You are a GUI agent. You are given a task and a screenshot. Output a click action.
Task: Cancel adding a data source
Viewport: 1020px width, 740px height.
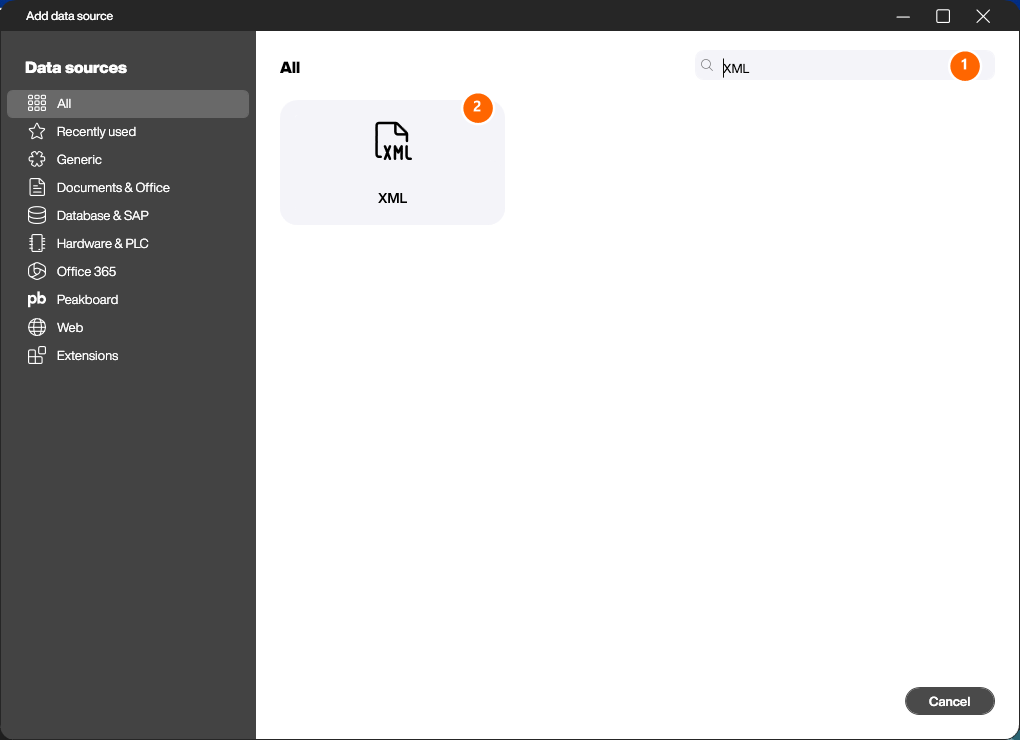click(x=950, y=701)
